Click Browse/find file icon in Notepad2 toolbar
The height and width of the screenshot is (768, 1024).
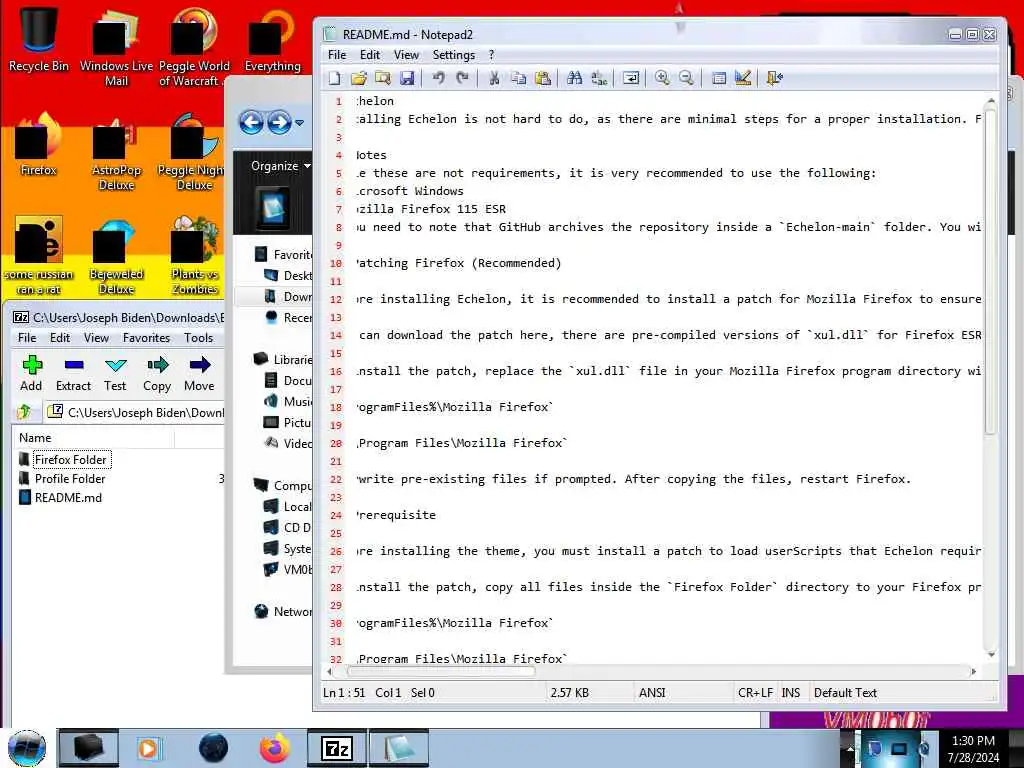coord(383,78)
